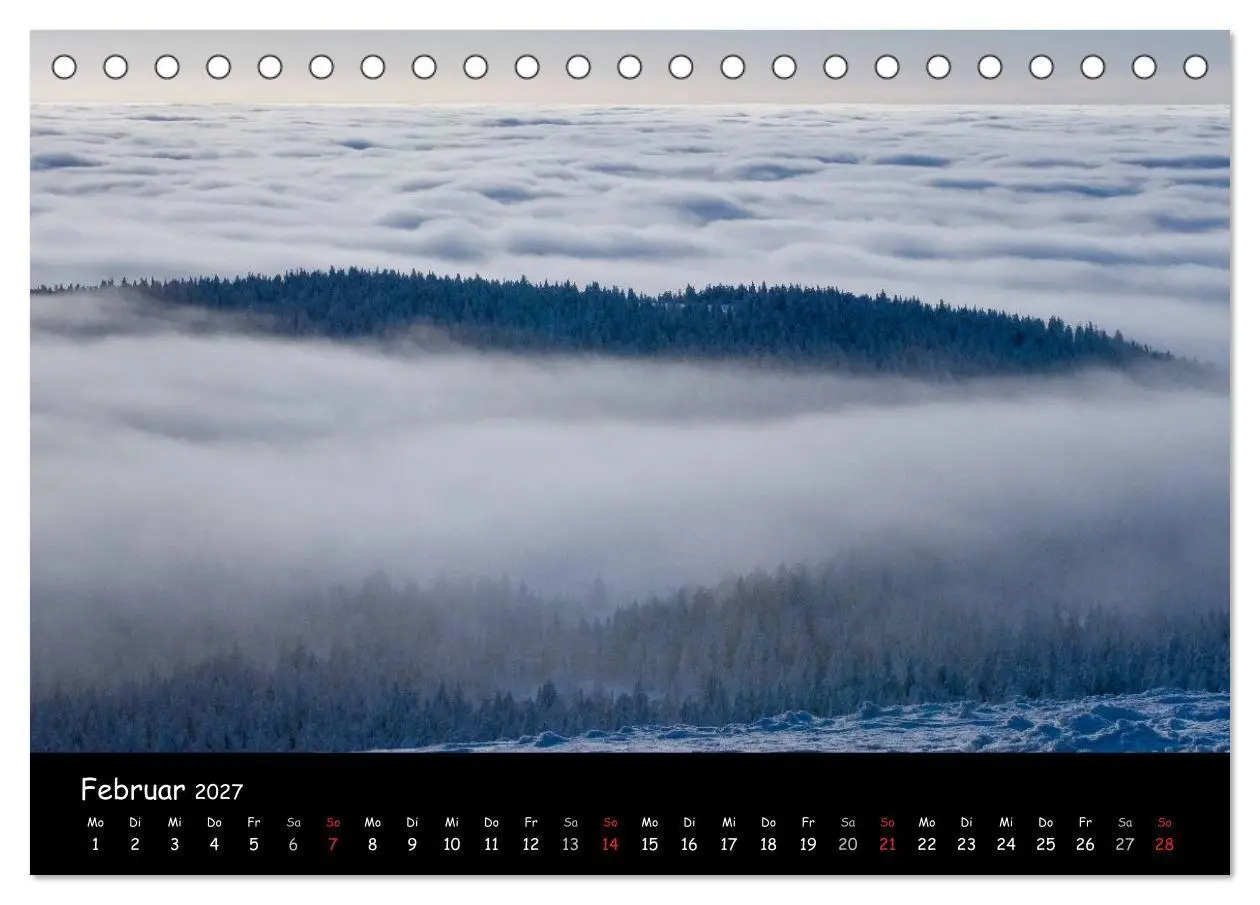Select day 23 in the calendar
This screenshot has height=905, width=1260.
(966, 844)
